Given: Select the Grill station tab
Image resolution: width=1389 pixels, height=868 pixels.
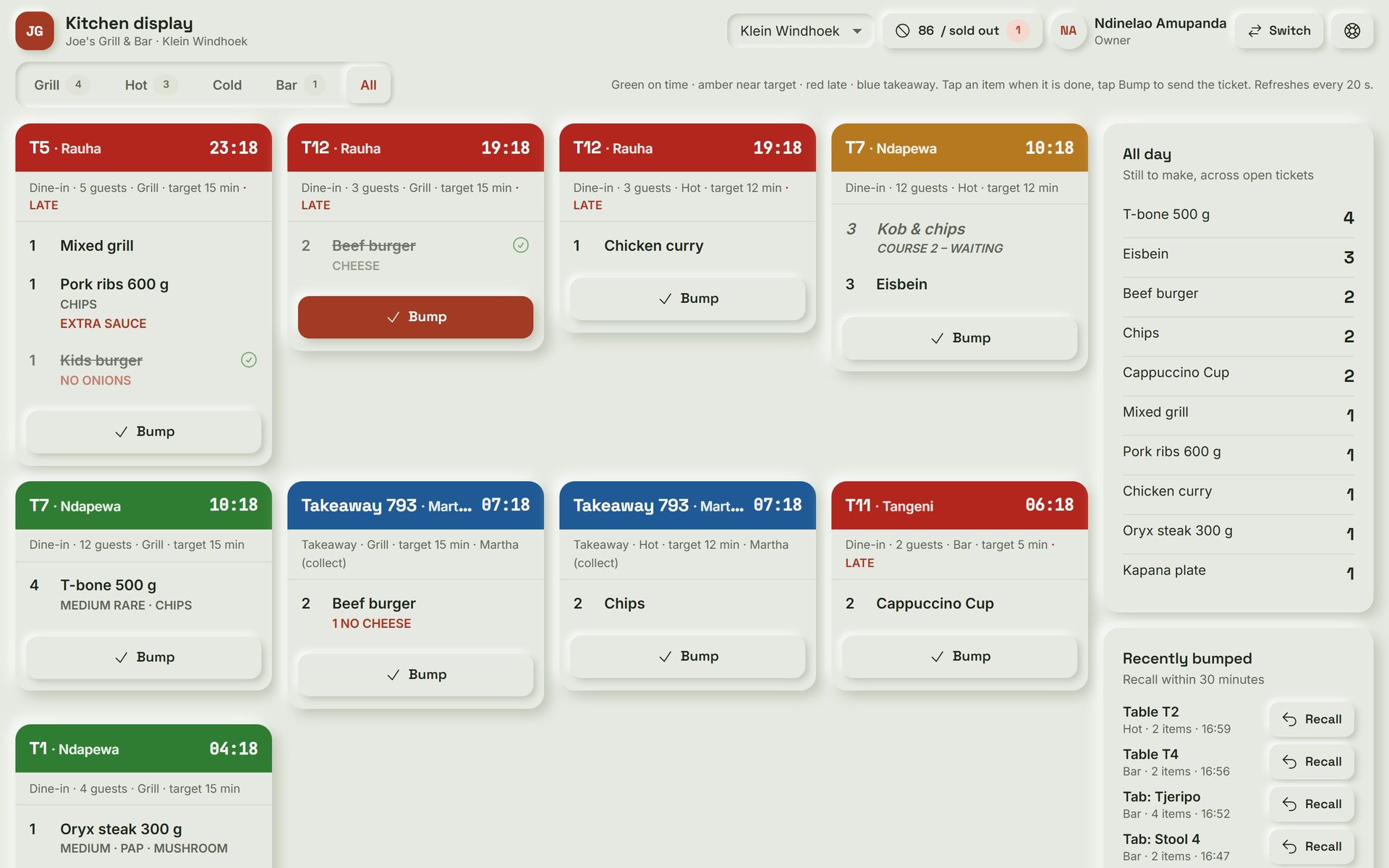Looking at the screenshot, I should coord(61,85).
